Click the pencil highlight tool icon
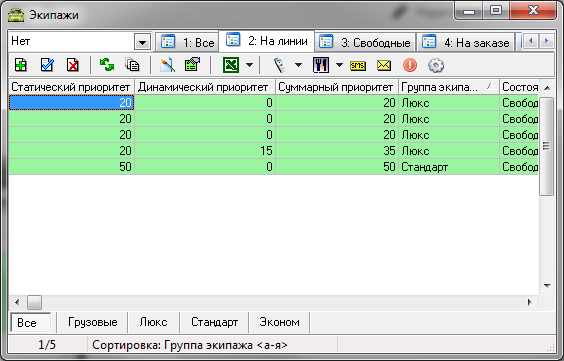 coord(167,65)
